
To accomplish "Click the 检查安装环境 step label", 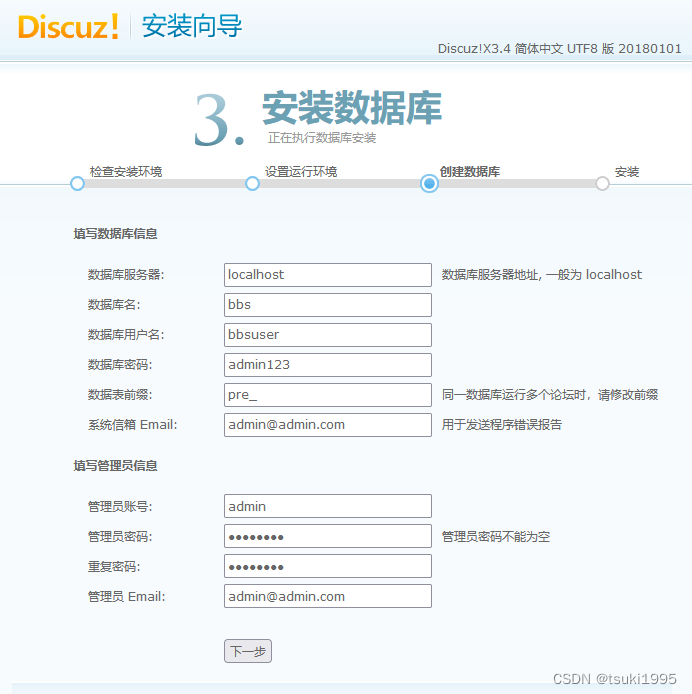I will (126, 171).
